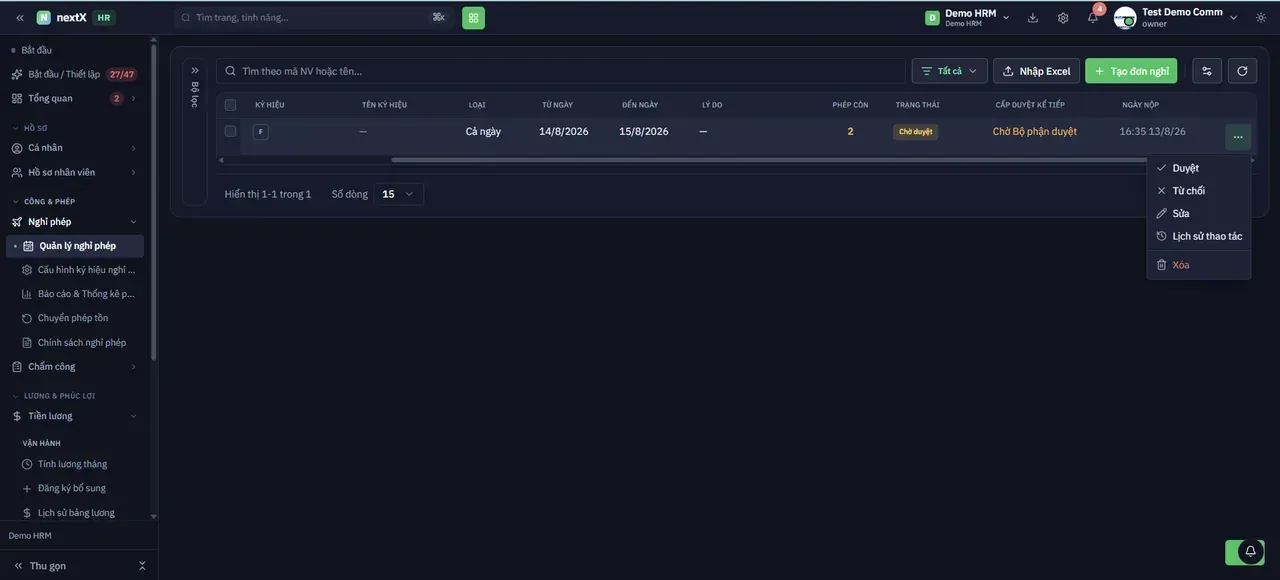The height and width of the screenshot is (580, 1280).
Task: Choose Lịch sử thao tác in the menu
Action: tap(1199, 236)
